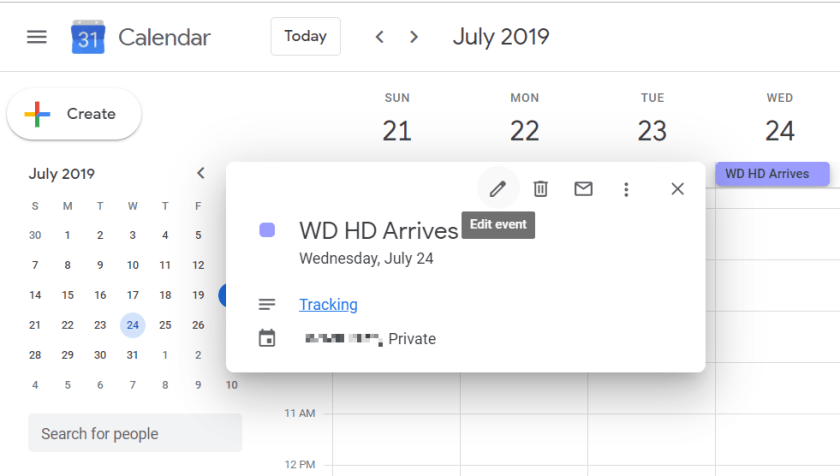Click the event's purple color square

[267, 230]
